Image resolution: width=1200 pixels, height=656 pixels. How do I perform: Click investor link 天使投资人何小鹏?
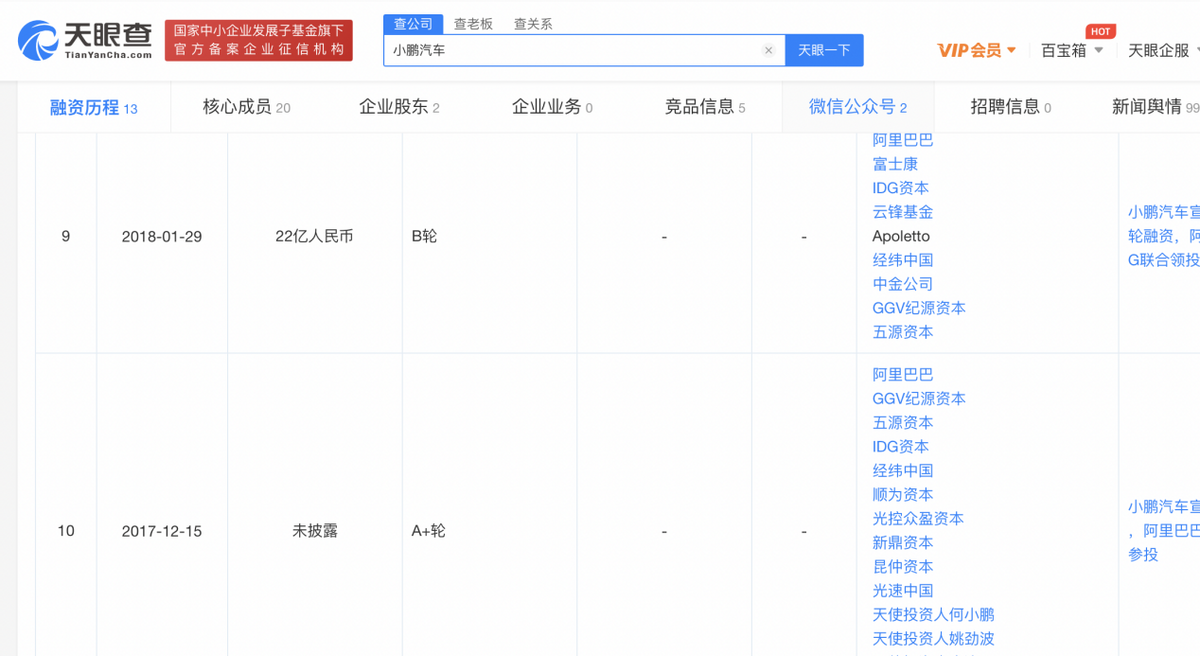click(933, 615)
